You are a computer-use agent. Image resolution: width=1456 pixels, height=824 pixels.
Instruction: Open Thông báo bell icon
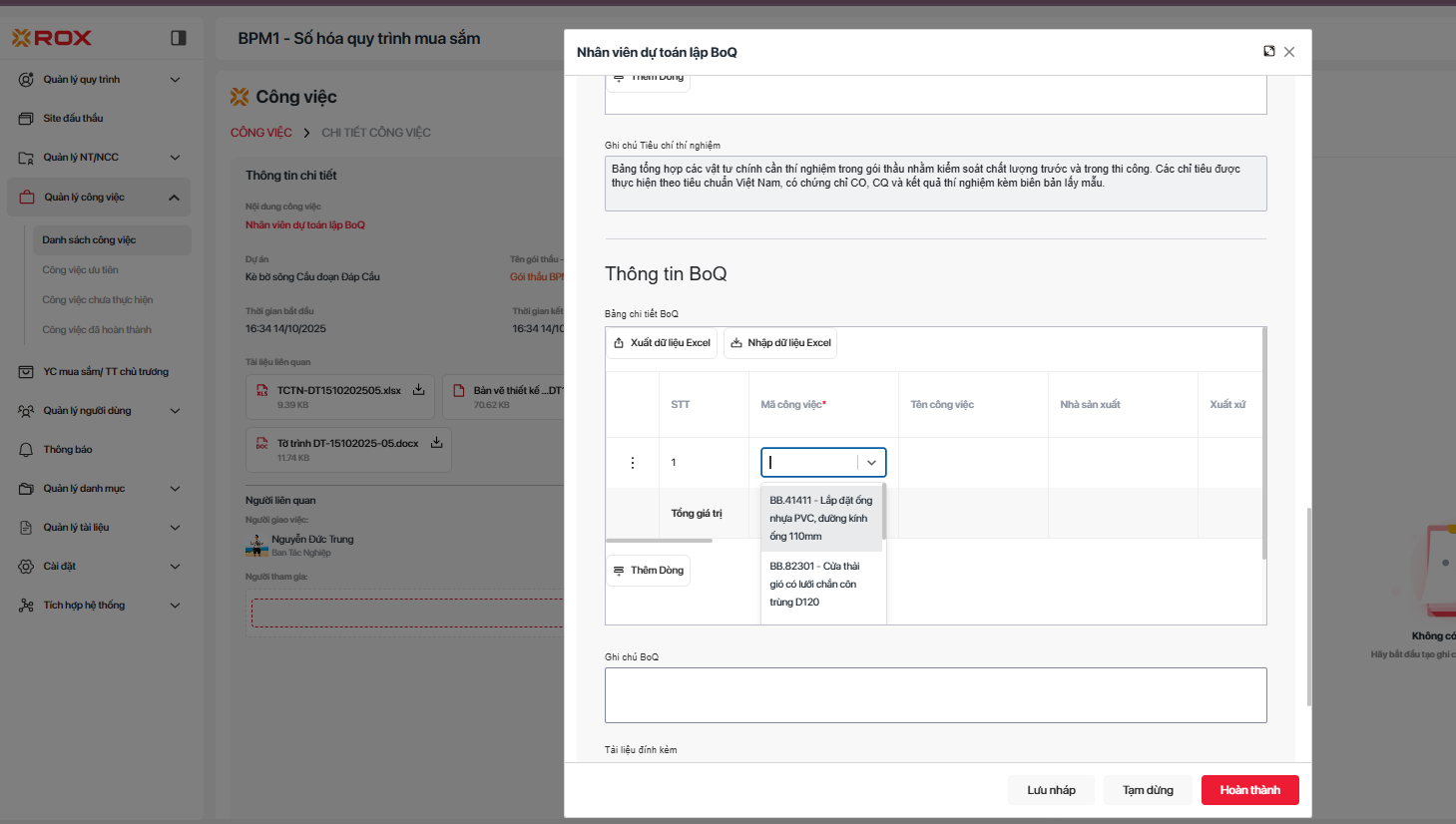click(x=26, y=450)
